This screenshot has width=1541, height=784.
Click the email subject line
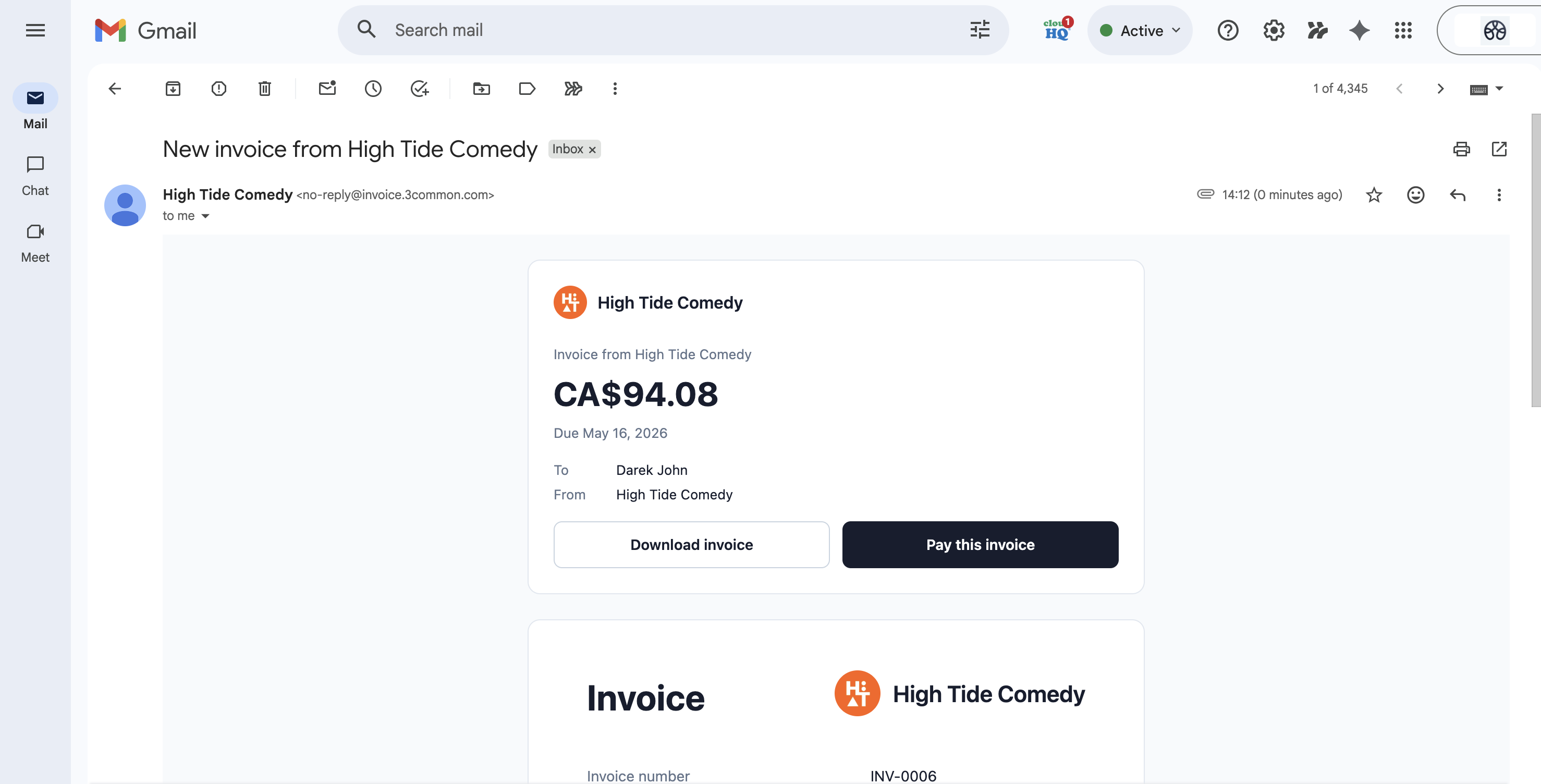350,149
